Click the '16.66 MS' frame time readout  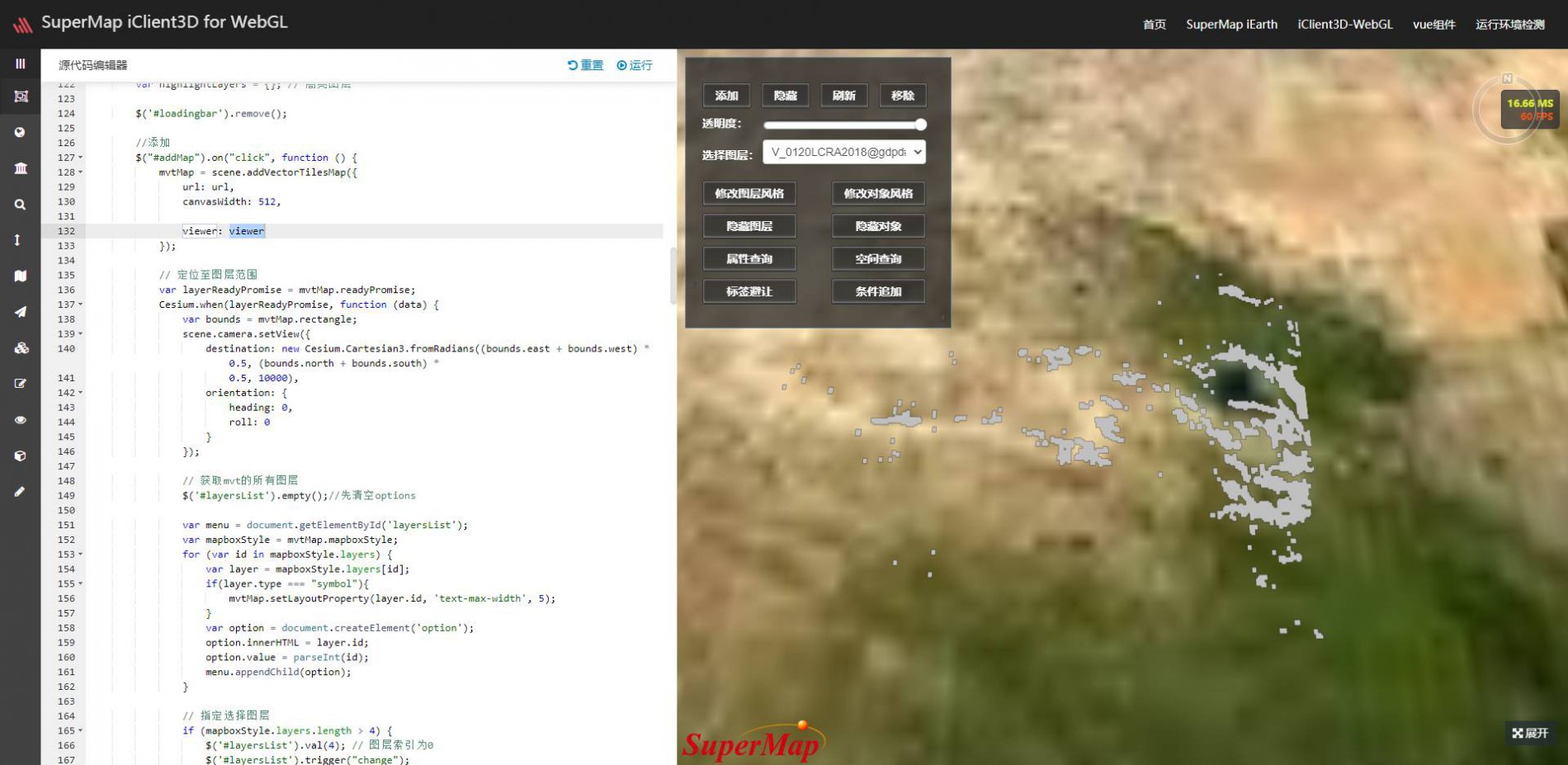point(1530,103)
